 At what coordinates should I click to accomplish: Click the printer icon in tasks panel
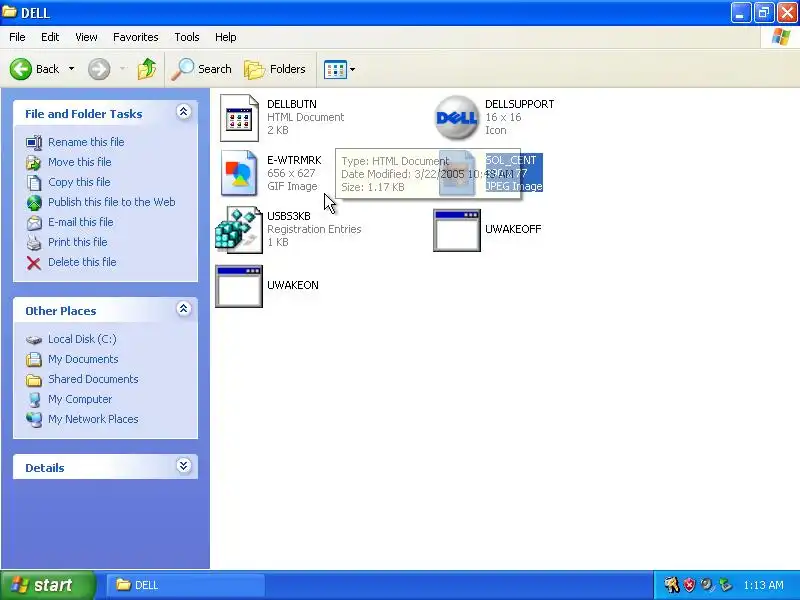(34, 243)
